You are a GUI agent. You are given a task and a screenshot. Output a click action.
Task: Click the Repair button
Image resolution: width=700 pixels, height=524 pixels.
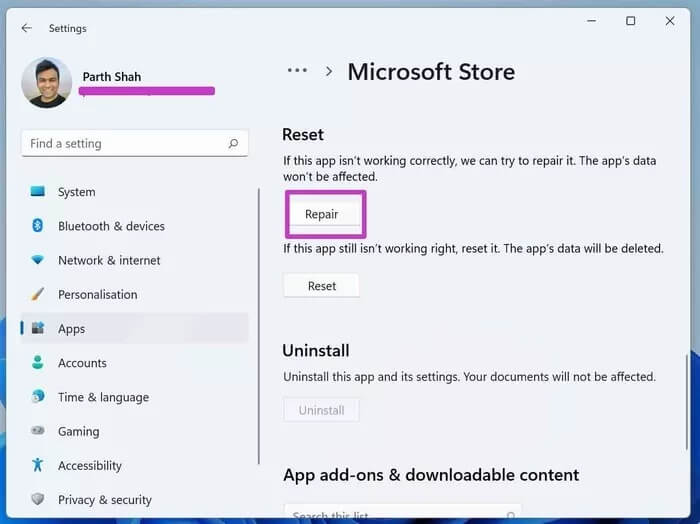click(324, 214)
